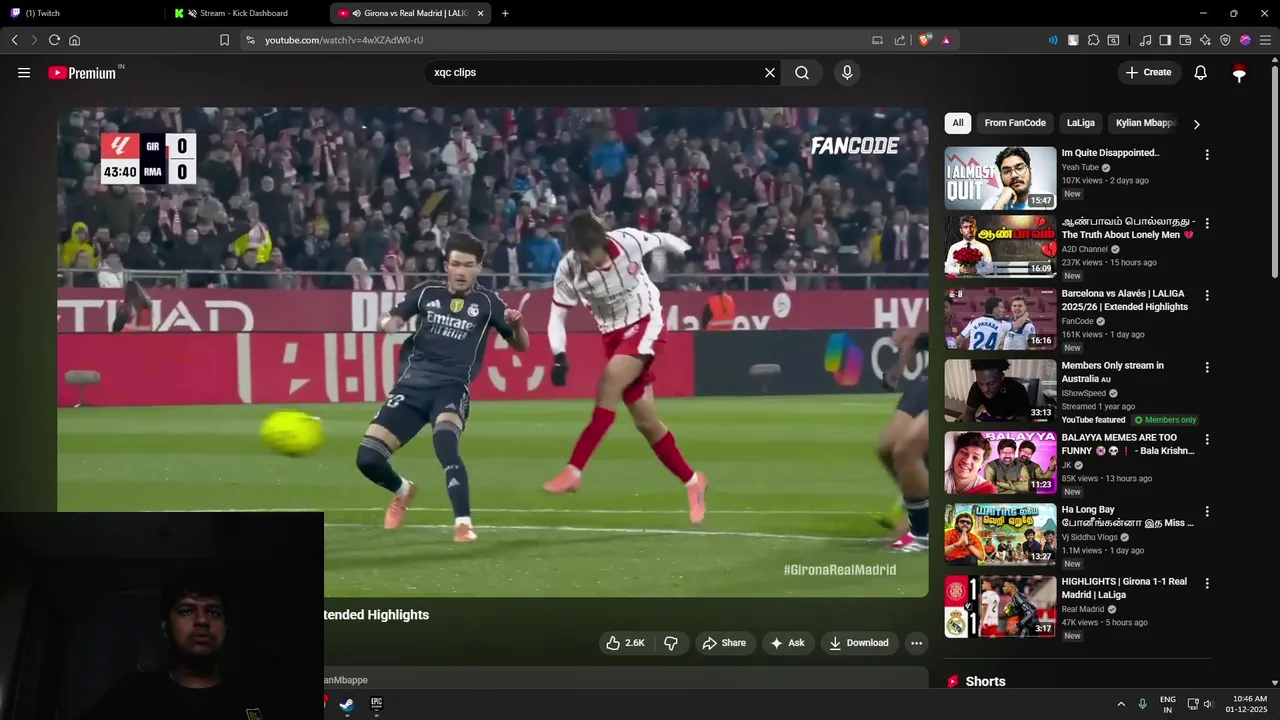The width and height of the screenshot is (1280, 720).
Task: Open a new browser tab
Action: [505, 13]
